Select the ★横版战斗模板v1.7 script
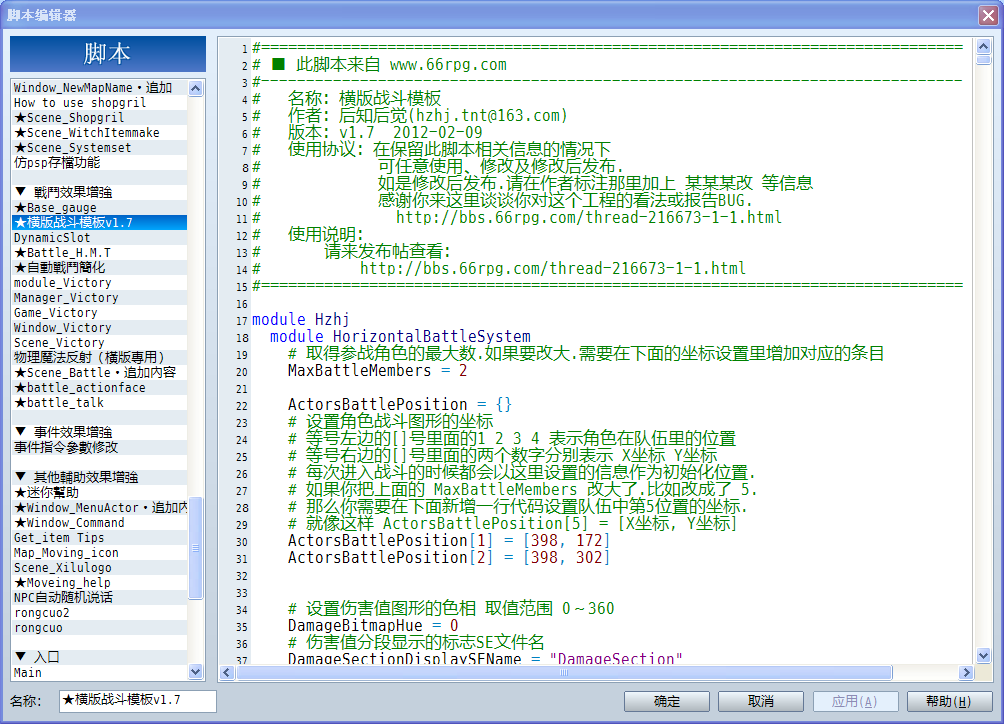Image resolution: width=1004 pixels, height=724 pixels. 100,223
